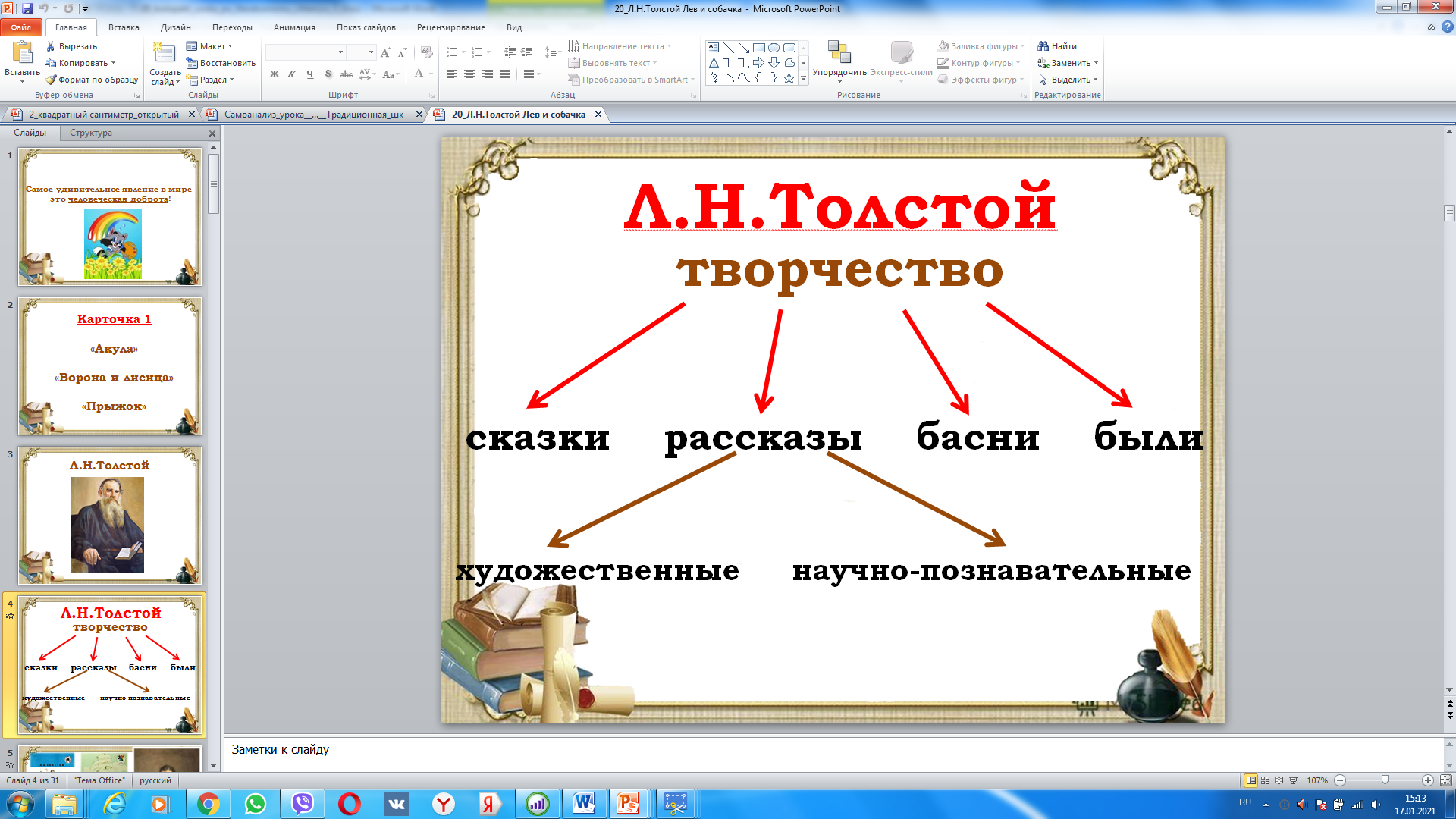This screenshot has height=819, width=1456.
Task: Expand the Layout (Макет) dropdown
Action: click(210, 46)
